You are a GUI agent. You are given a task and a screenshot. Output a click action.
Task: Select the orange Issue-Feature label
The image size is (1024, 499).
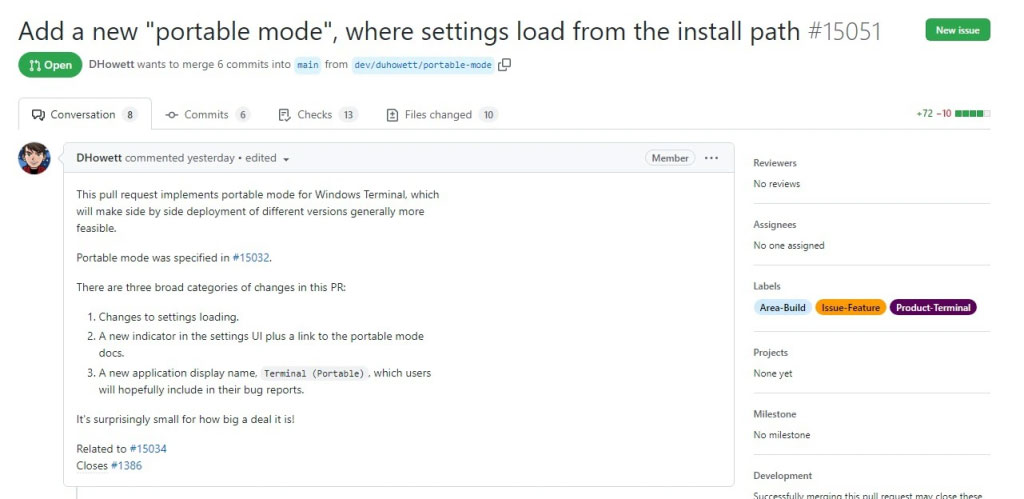point(850,308)
